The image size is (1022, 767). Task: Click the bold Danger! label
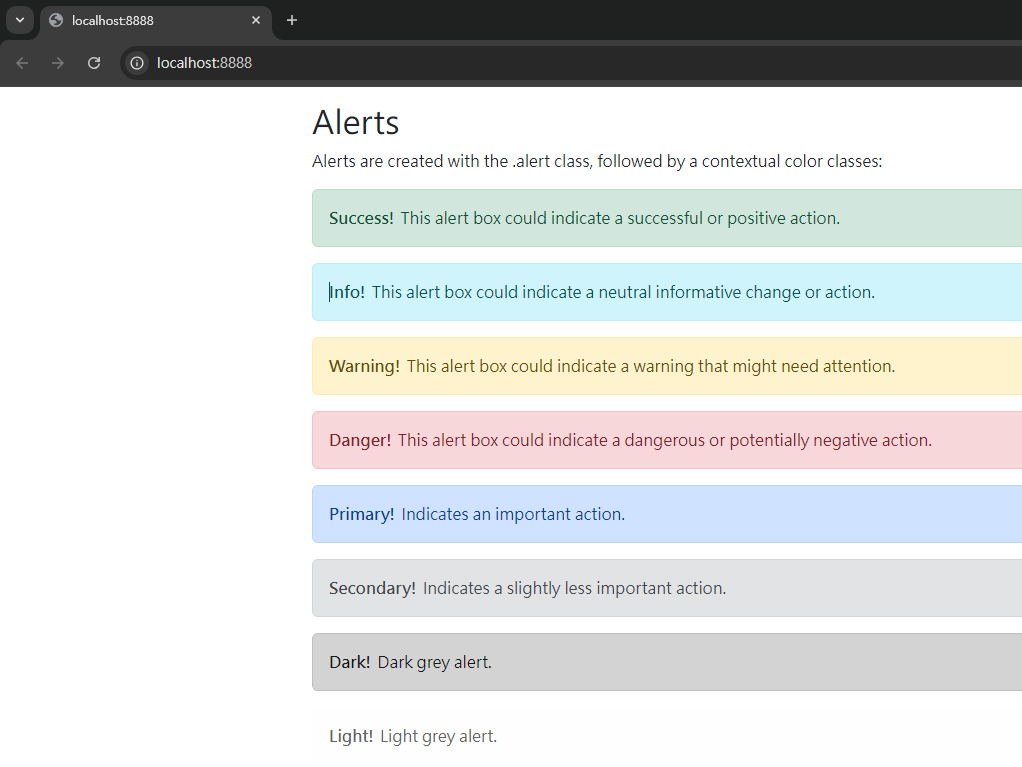(x=360, y=440)
